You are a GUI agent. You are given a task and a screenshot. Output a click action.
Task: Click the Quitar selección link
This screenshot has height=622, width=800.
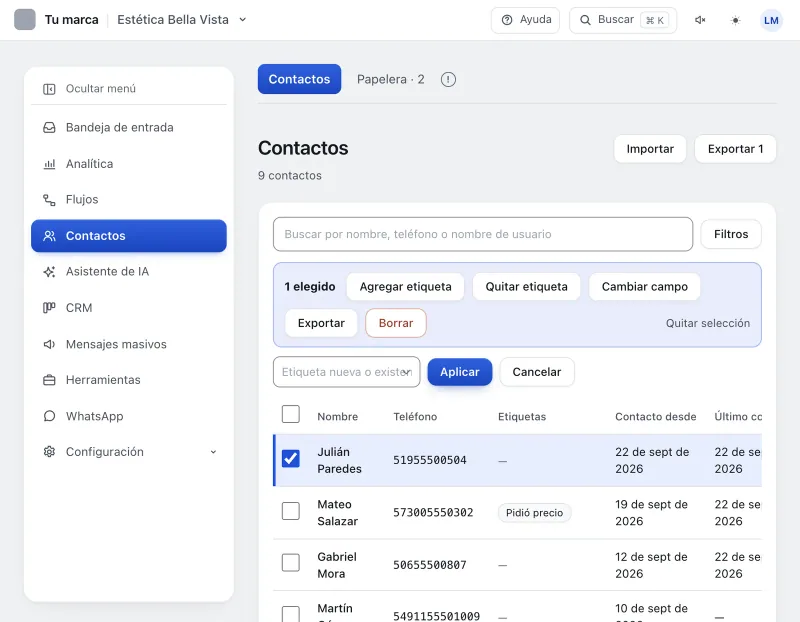[708, 323]
